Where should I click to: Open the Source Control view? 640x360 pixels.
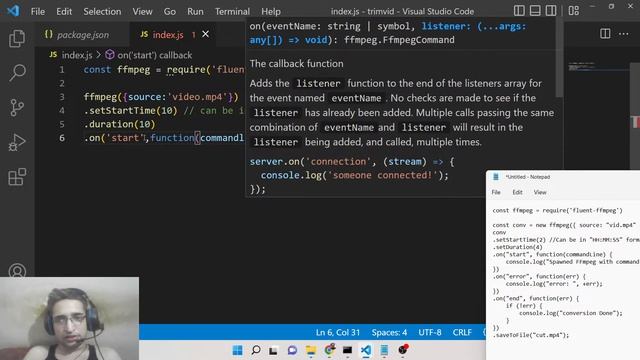tap(17, 108)
